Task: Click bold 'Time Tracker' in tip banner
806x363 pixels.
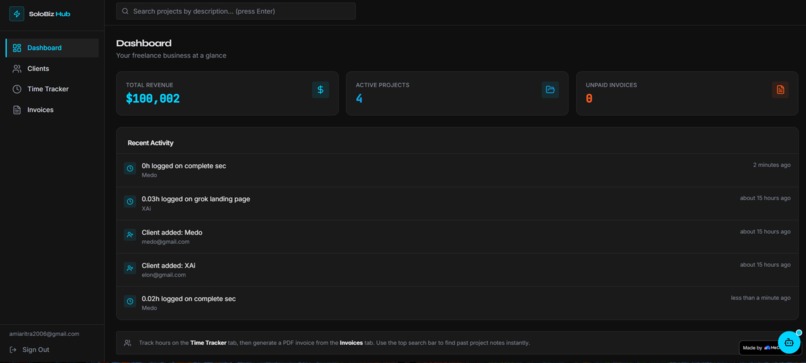Action: point(208,343)
